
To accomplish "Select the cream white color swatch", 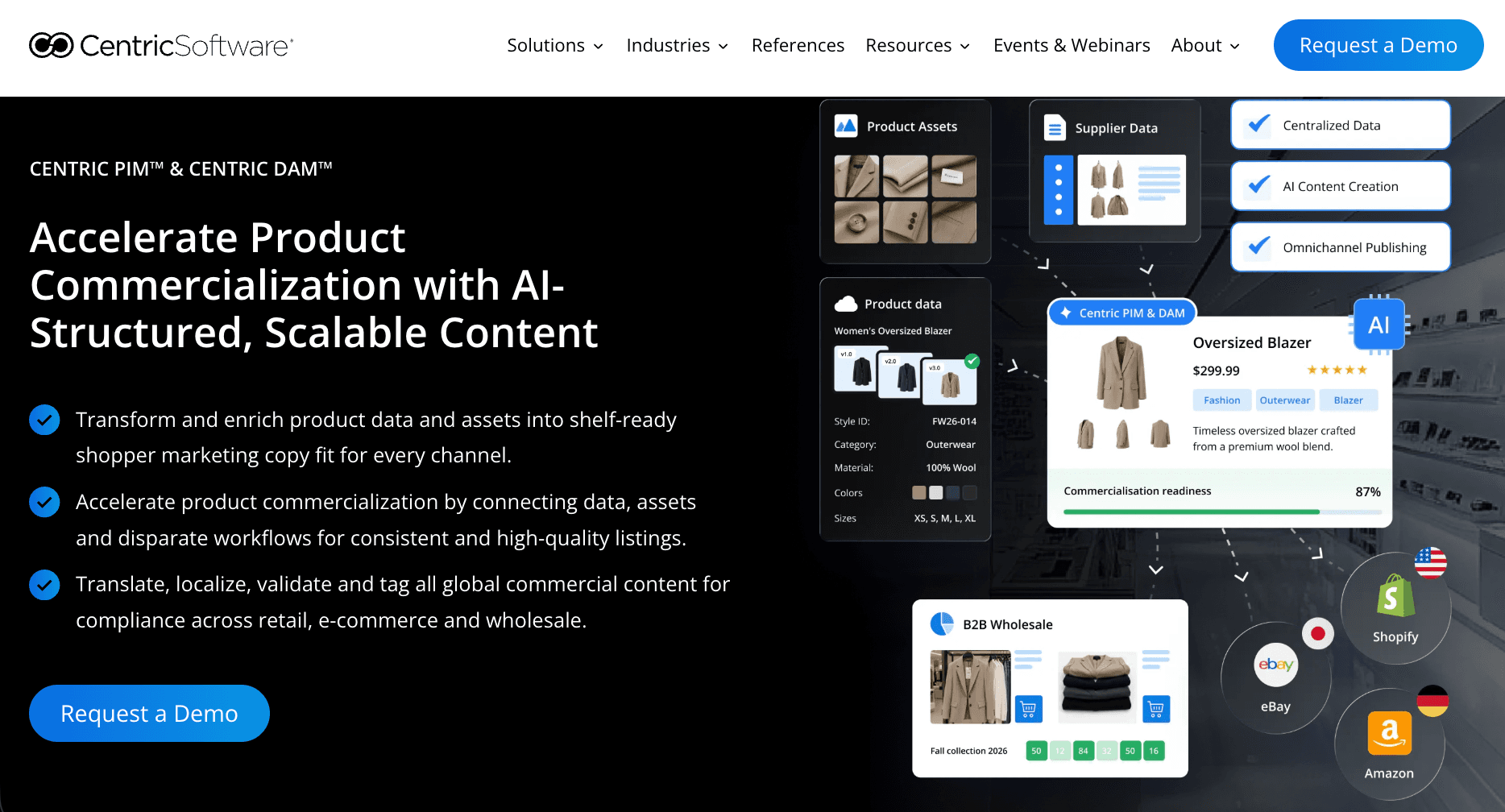I will [936, 492].
